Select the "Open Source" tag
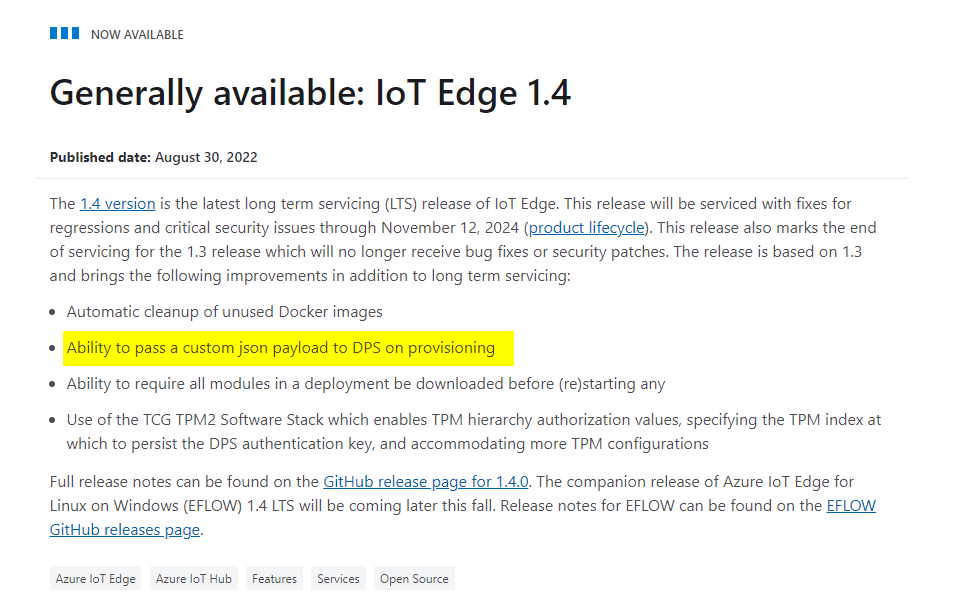Viewport: 971px width, 599px height. [413, 577]
